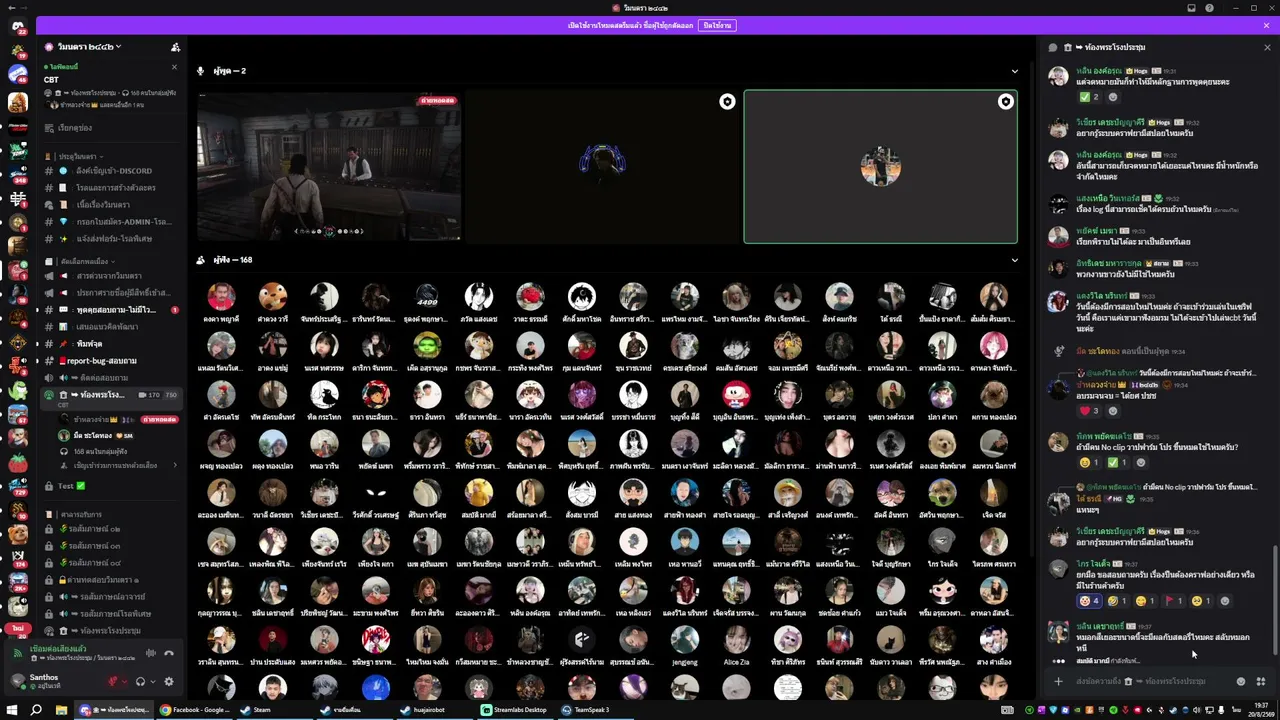1280x720 pixels.
Task: Close the stage chat panel
Action: click(1267, 47)
